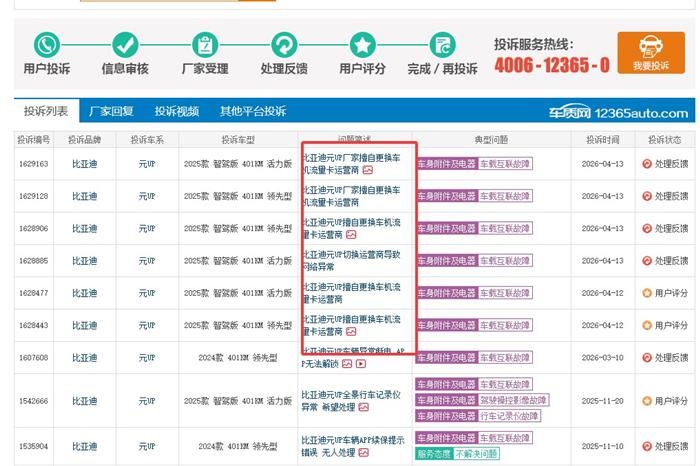Click 车载互联故障 tag in row 1629163
This screenshot has height=466, width=700.
tap(505, 164)
